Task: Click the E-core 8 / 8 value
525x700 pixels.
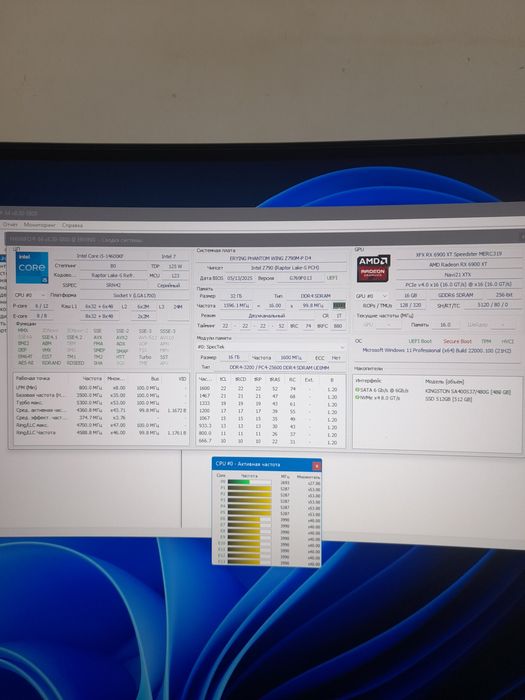Action: (x=42, y=316)
